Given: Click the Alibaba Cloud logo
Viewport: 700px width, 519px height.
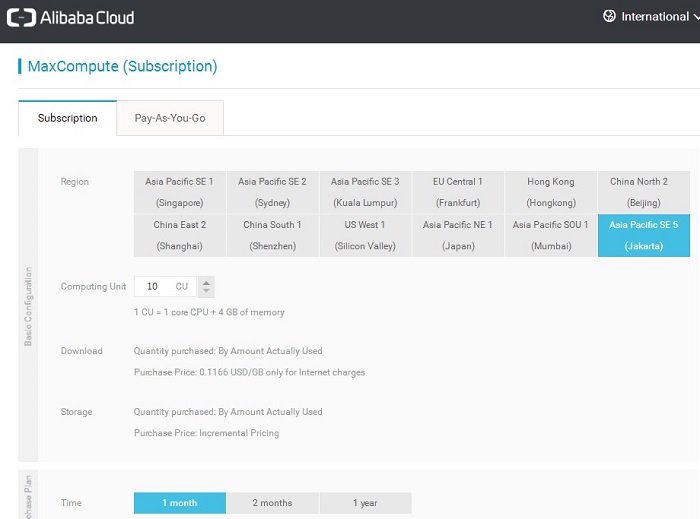Looking at the screenshot, I should click(71, 18).
